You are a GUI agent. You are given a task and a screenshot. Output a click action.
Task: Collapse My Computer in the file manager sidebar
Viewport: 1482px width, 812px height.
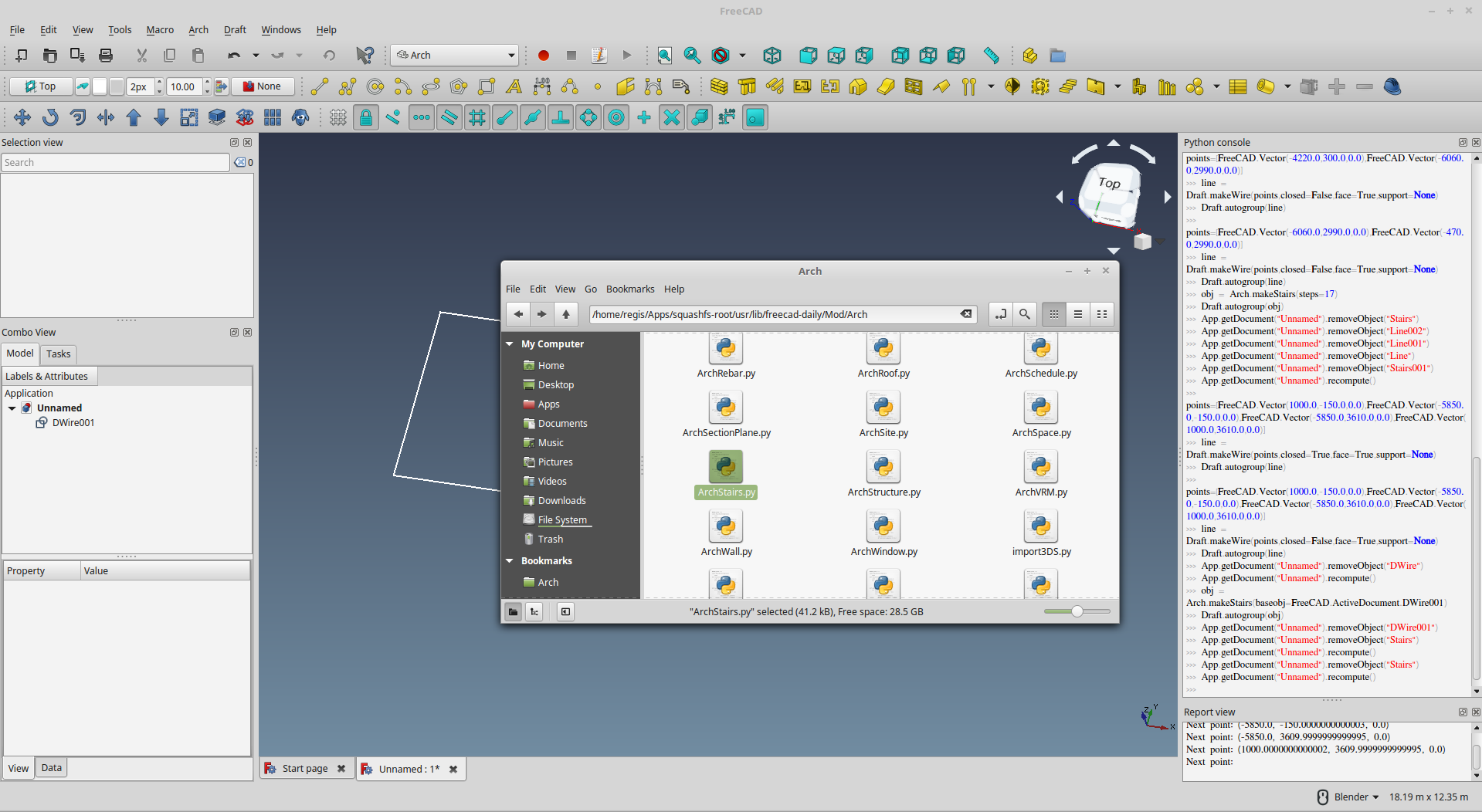click(x=510, y=343)
